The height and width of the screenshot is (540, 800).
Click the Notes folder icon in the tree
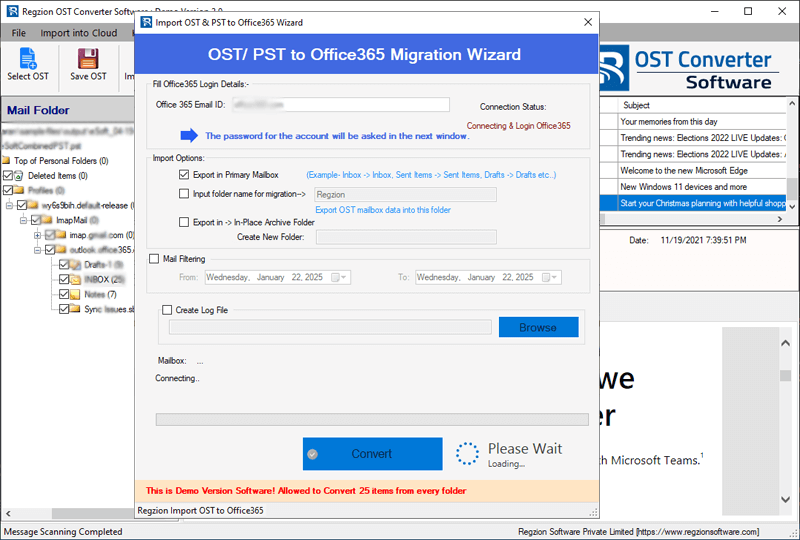coord(76,294)
